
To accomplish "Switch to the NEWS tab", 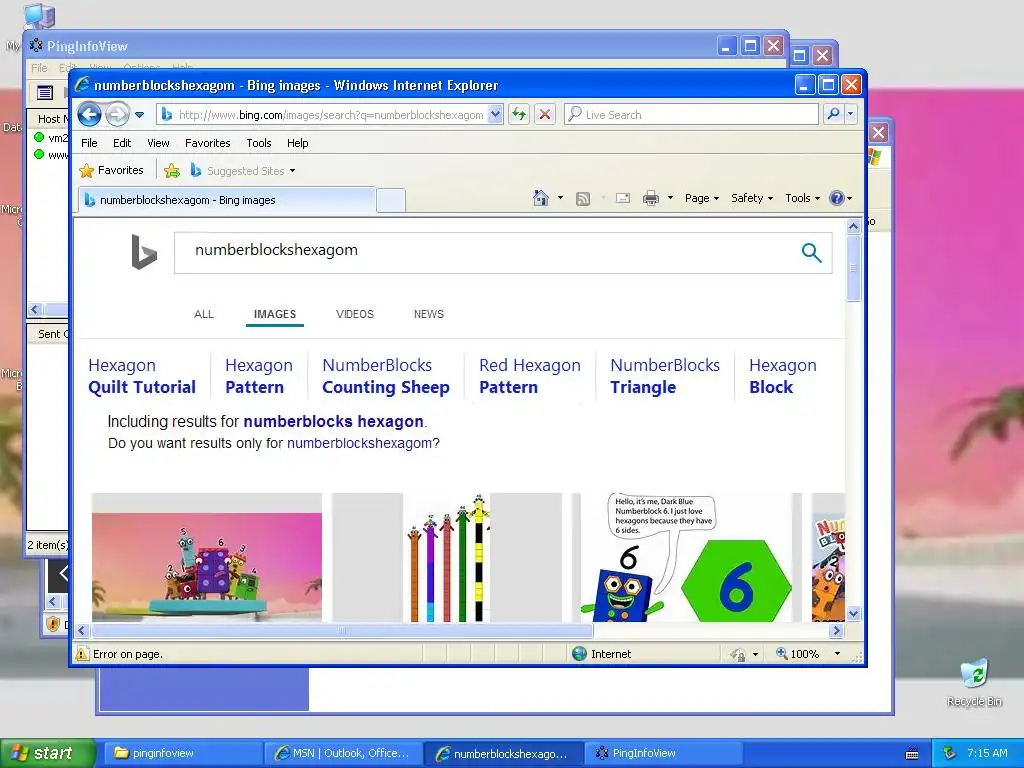I will coord(428,314).
